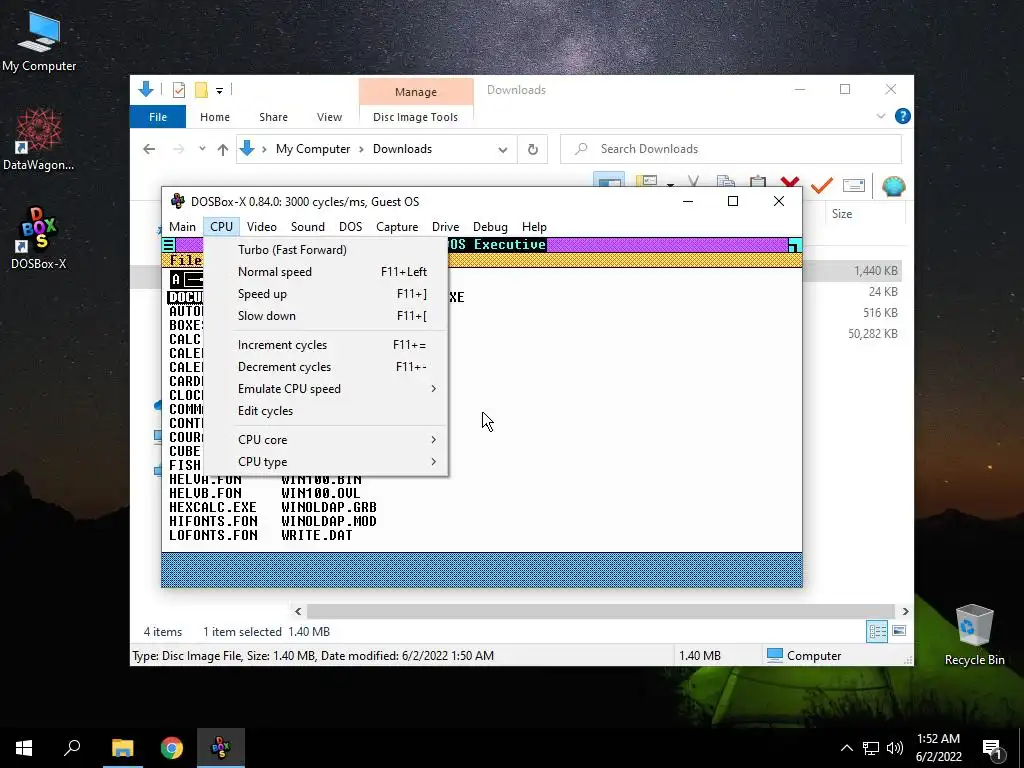Screen dimensions: 1024x768
Task: Click Properties checkmark in Explorer toolbar
Action: (822, 185)
